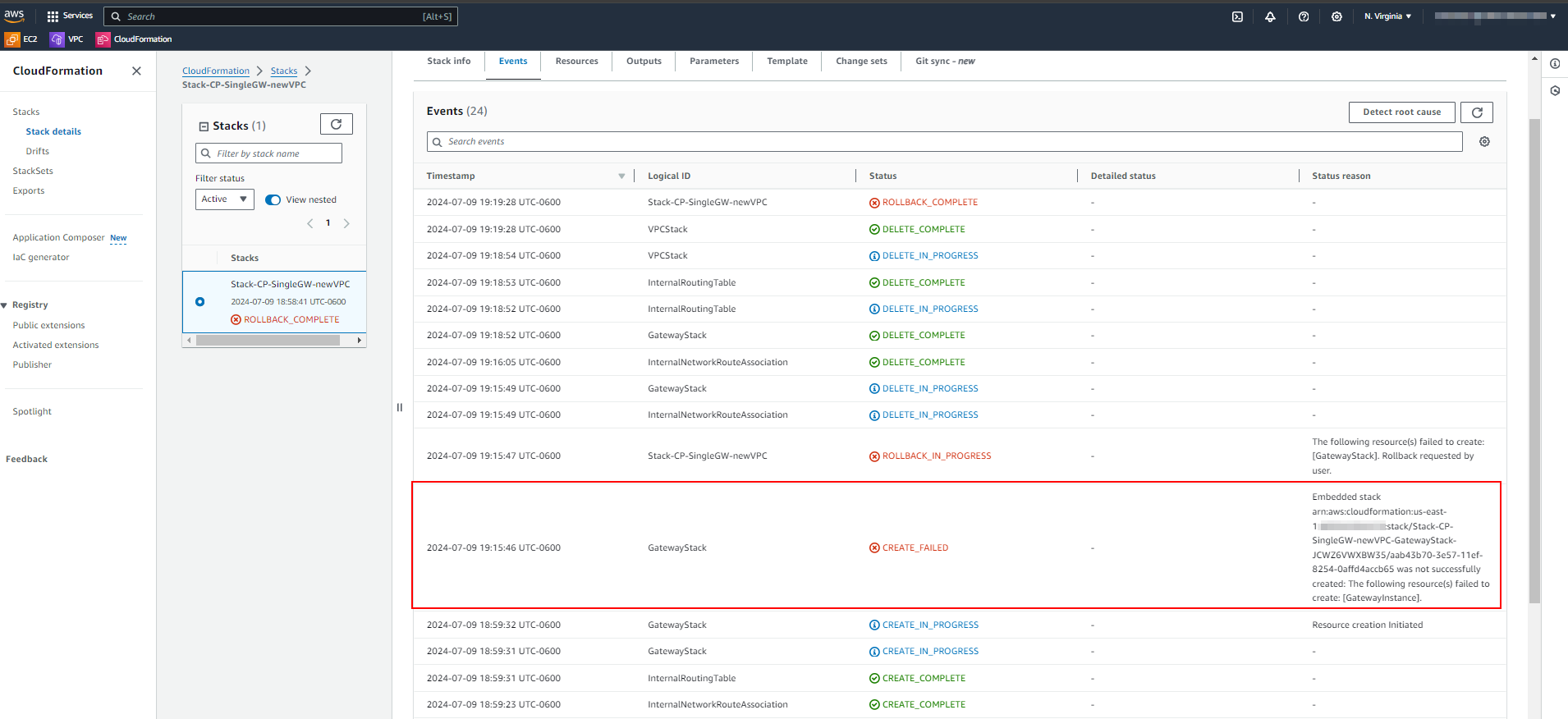The width and height of the screenshot is (1568, 719).
Task: Click the Detect root cause button
Action: 1402,112
